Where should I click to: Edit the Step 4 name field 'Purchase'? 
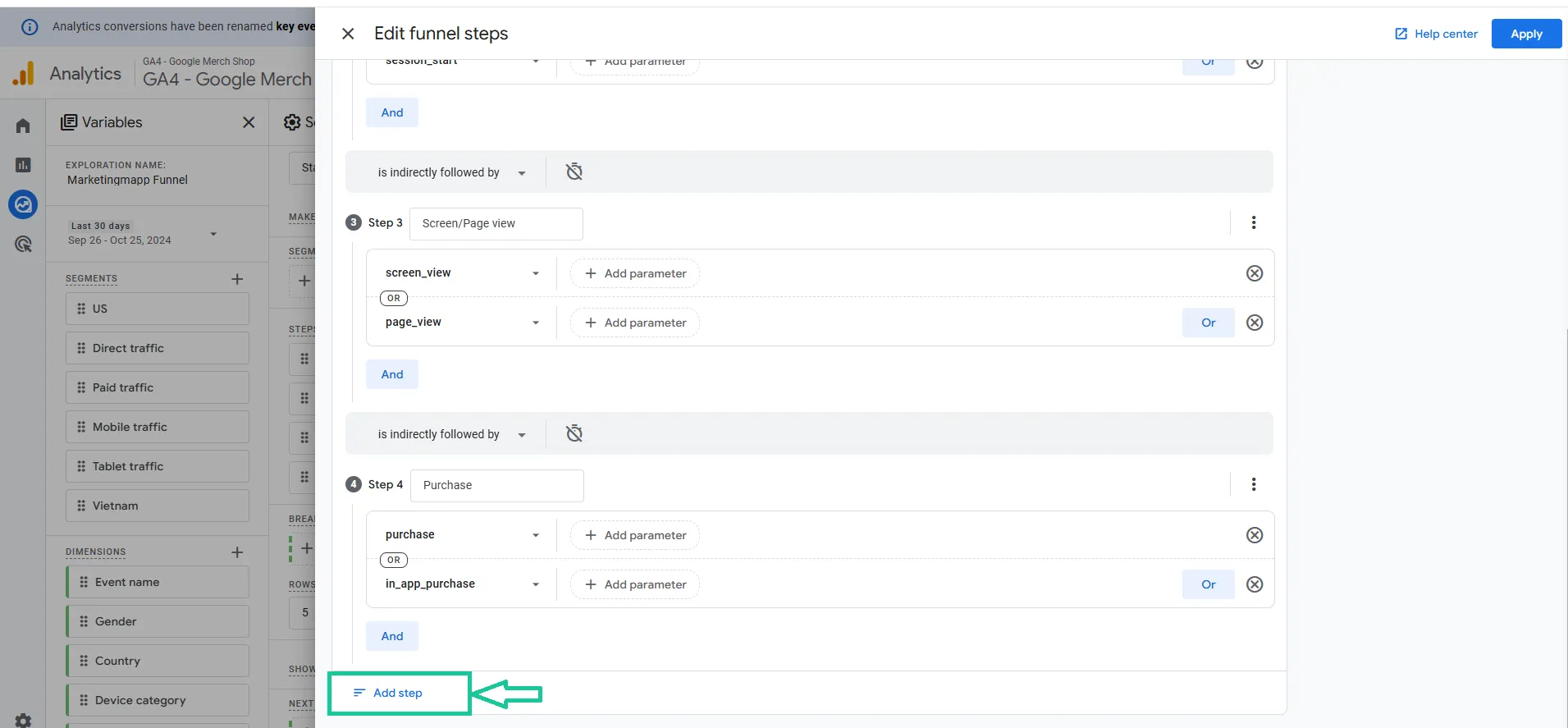coord(497,485)
